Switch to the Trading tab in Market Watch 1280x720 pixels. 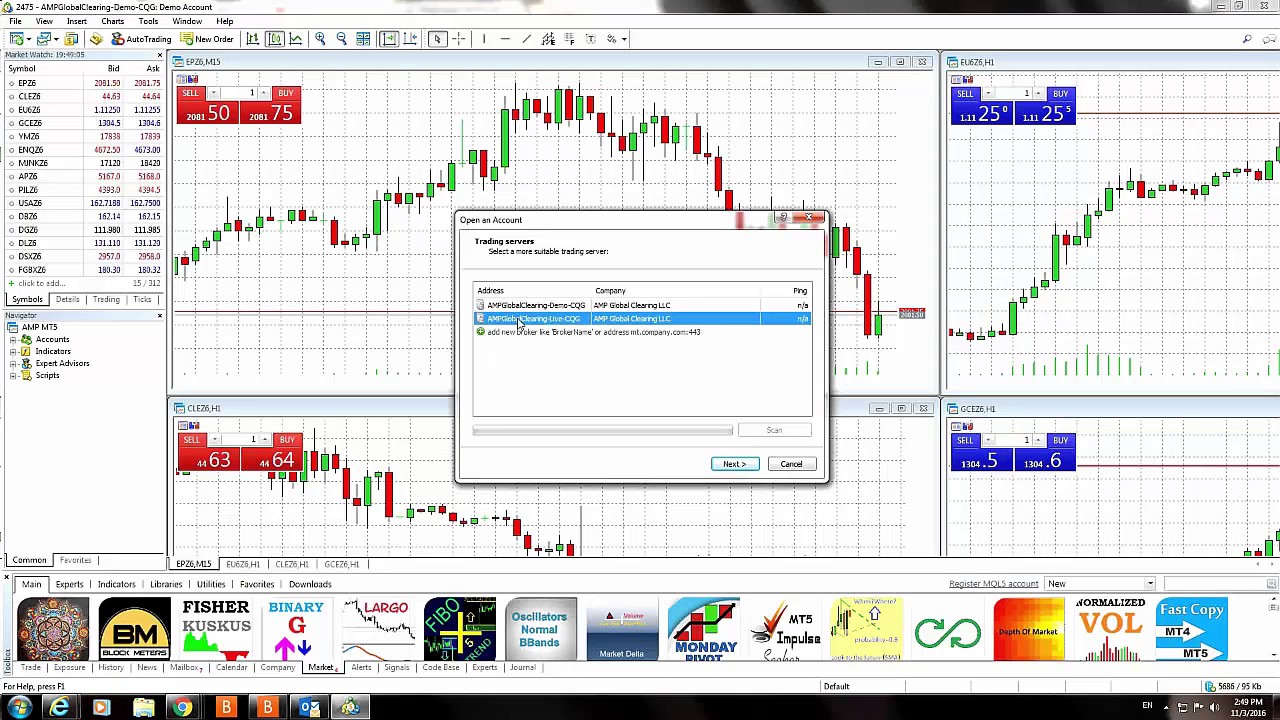click(x=106, y=300)
